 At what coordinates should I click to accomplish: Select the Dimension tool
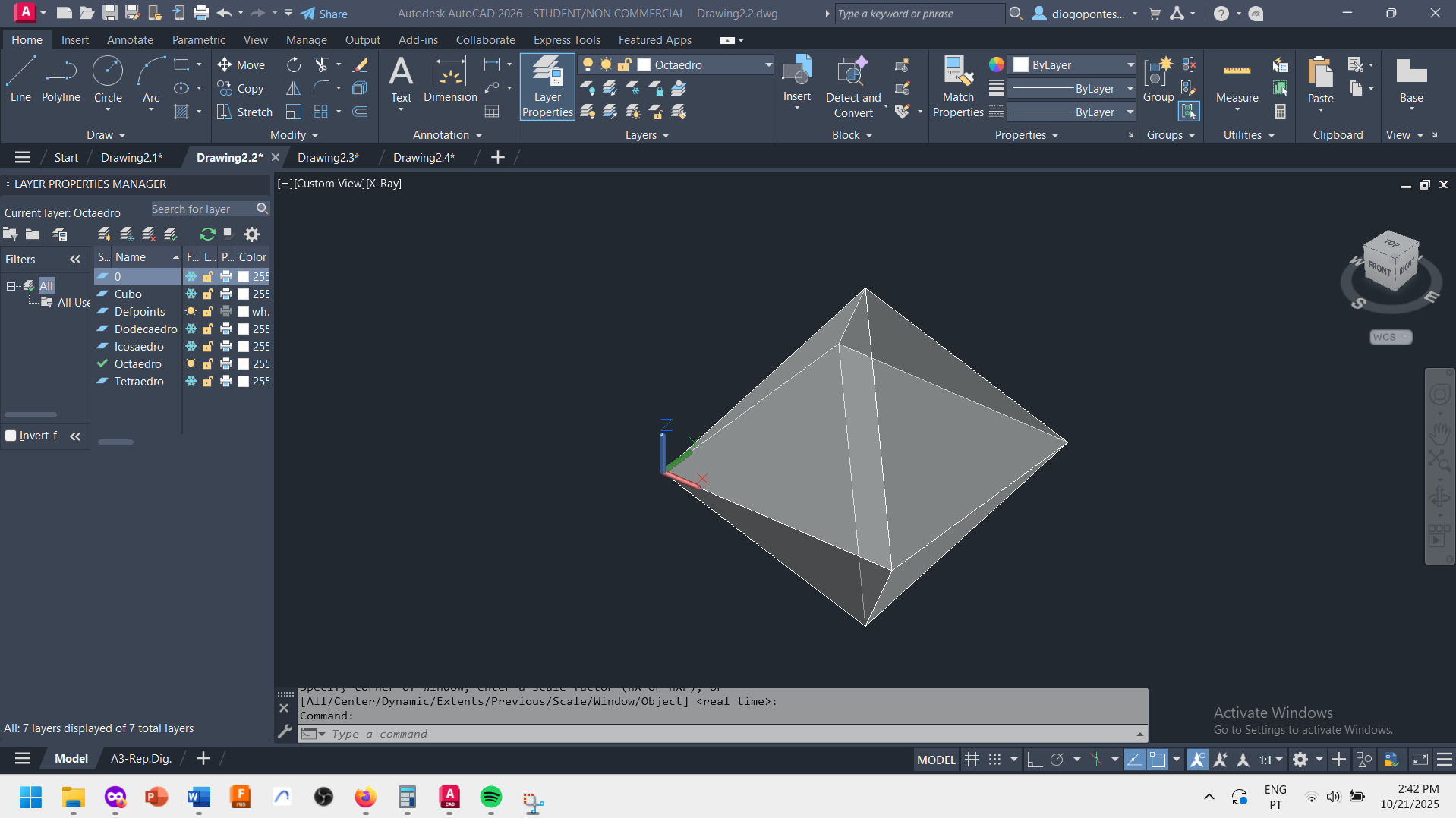pyautogui.click(x=450, y=80)
